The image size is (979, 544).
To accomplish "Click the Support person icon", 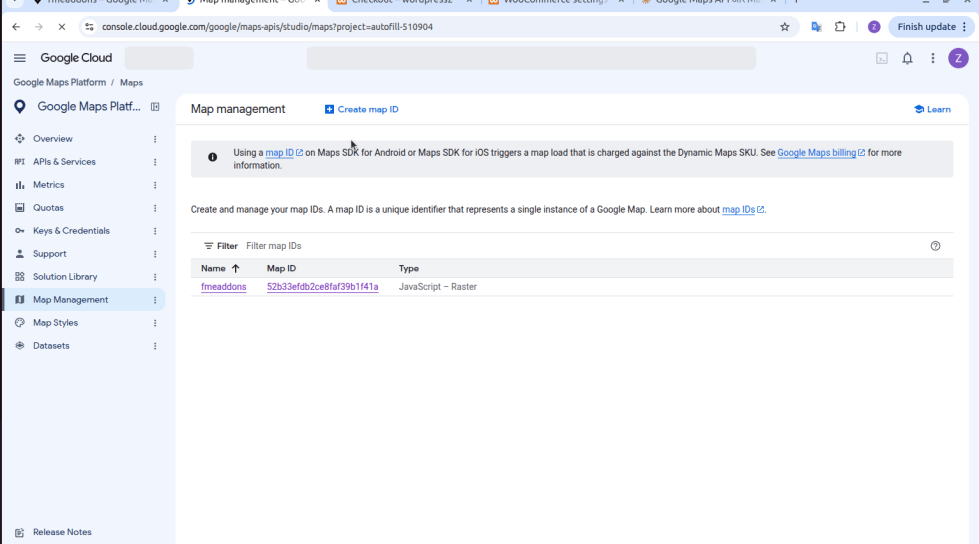I will [x=20, y=254].
